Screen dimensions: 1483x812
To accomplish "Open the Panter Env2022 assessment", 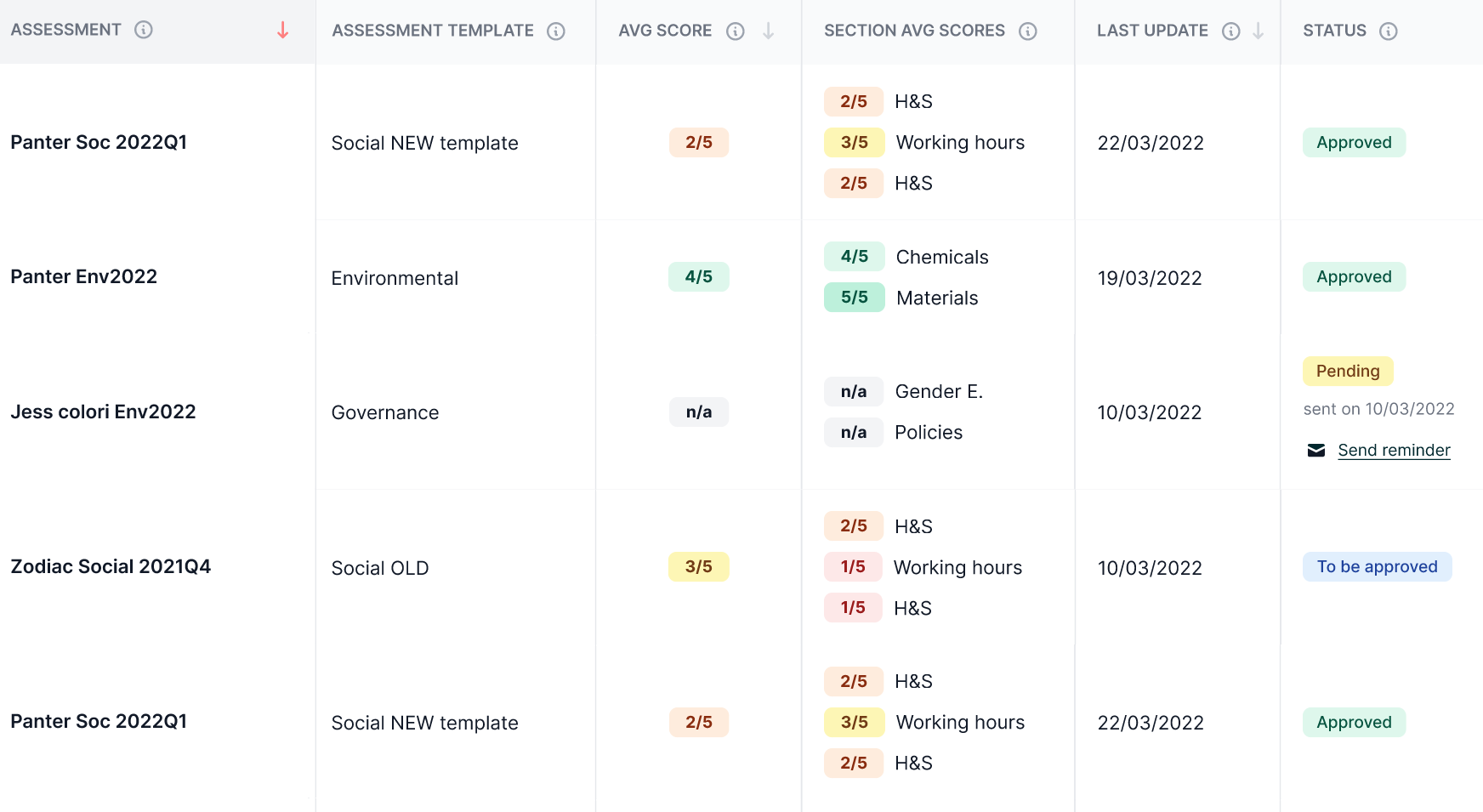I will [x=84, y=277].
